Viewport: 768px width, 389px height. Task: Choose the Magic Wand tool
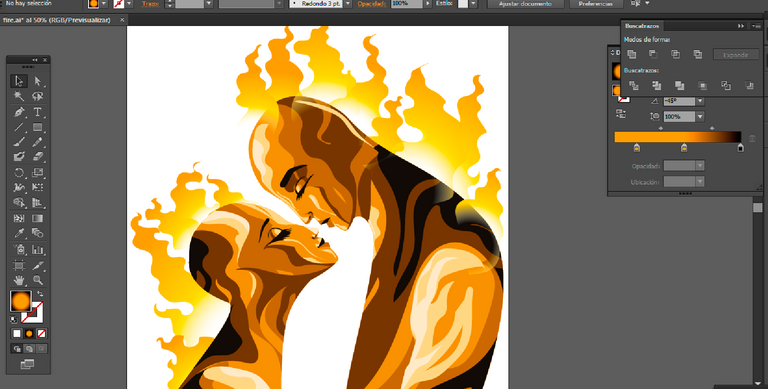pos(19,96)
